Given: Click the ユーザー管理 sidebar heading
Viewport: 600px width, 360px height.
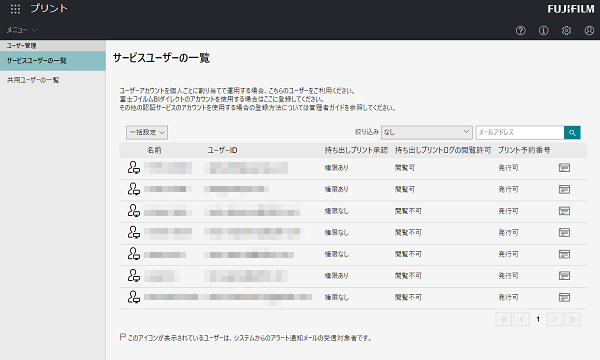Looking at the screenshot, I should point(21,46).
